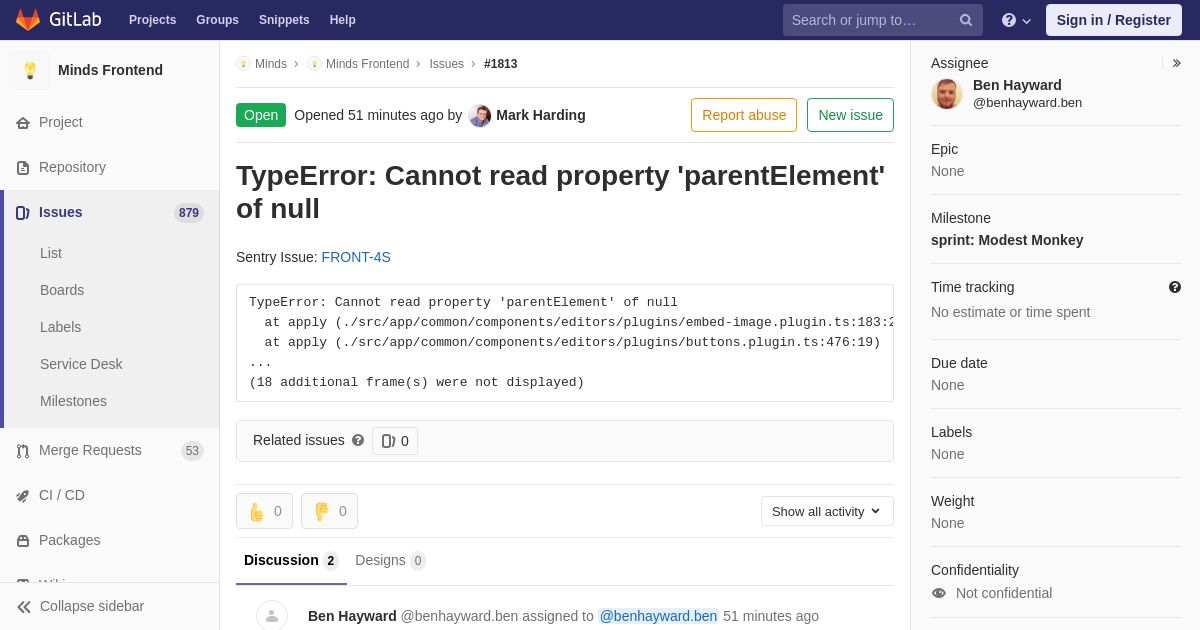This screenshot has height=630, width=1200.
Task: Focus the Search or jump to field
Action: pyautogui.click(x=883, y=20)
